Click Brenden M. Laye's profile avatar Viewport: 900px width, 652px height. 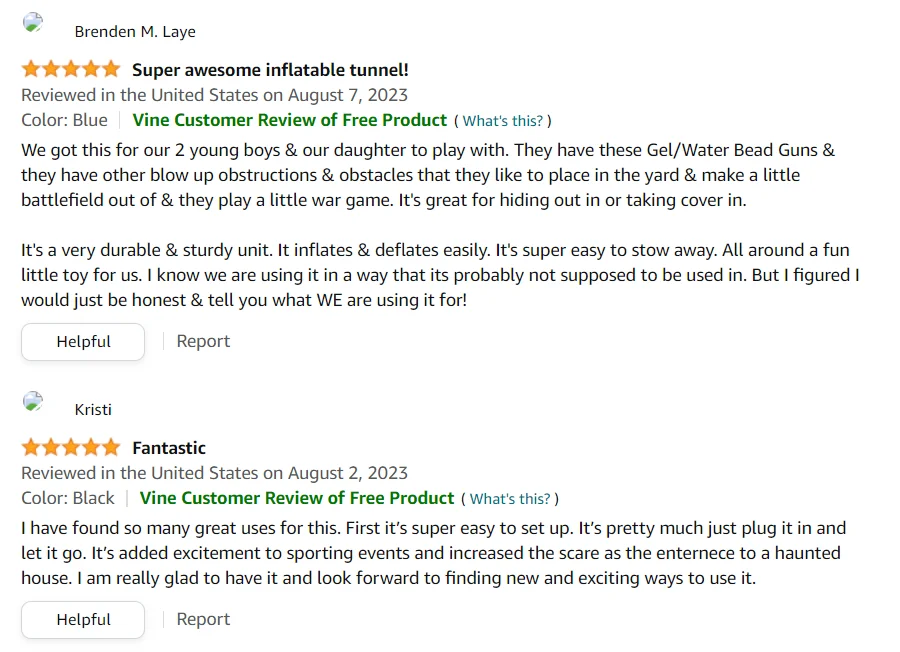33,23
